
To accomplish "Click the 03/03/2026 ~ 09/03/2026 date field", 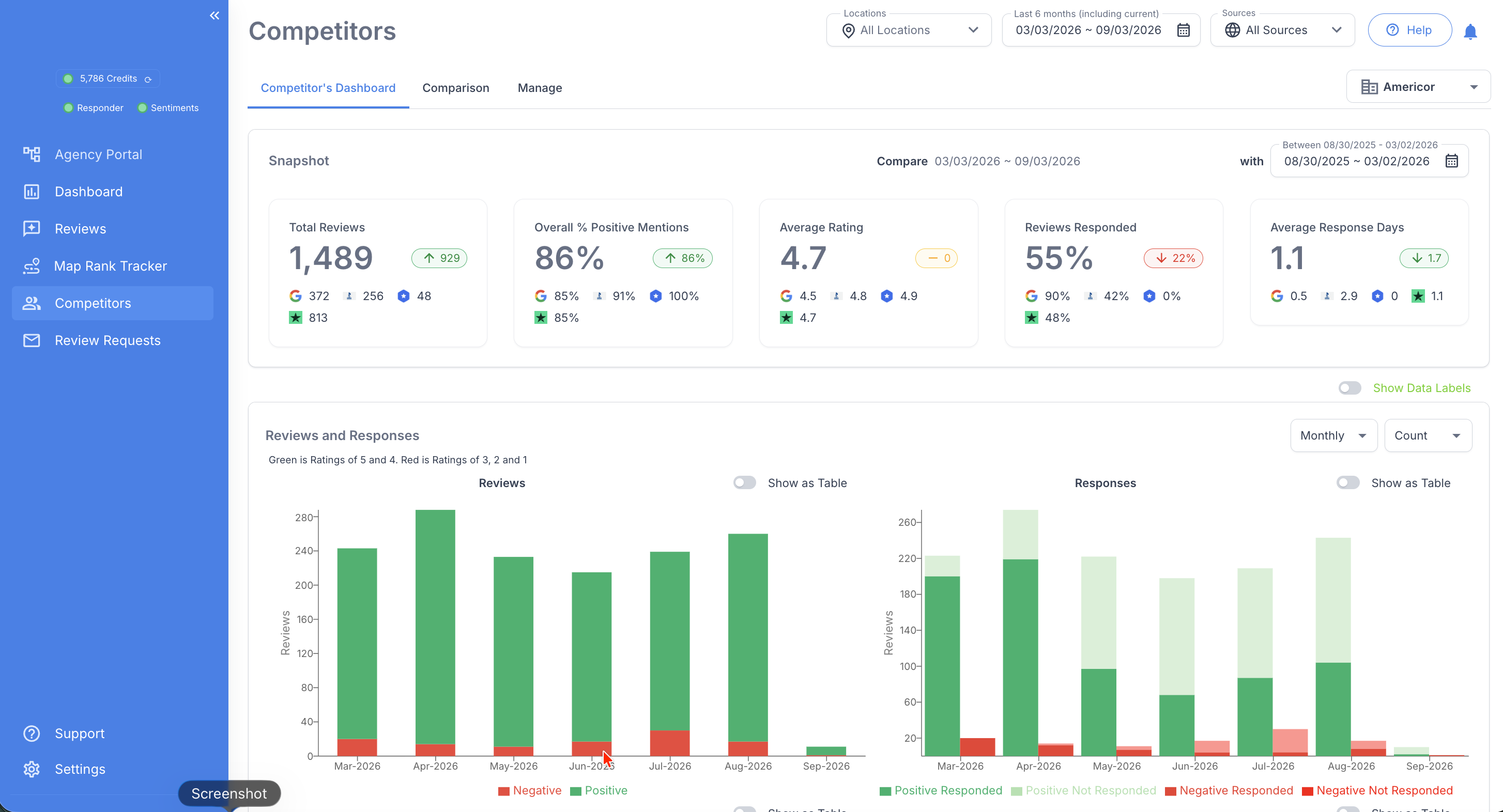I will point(1101,30).
